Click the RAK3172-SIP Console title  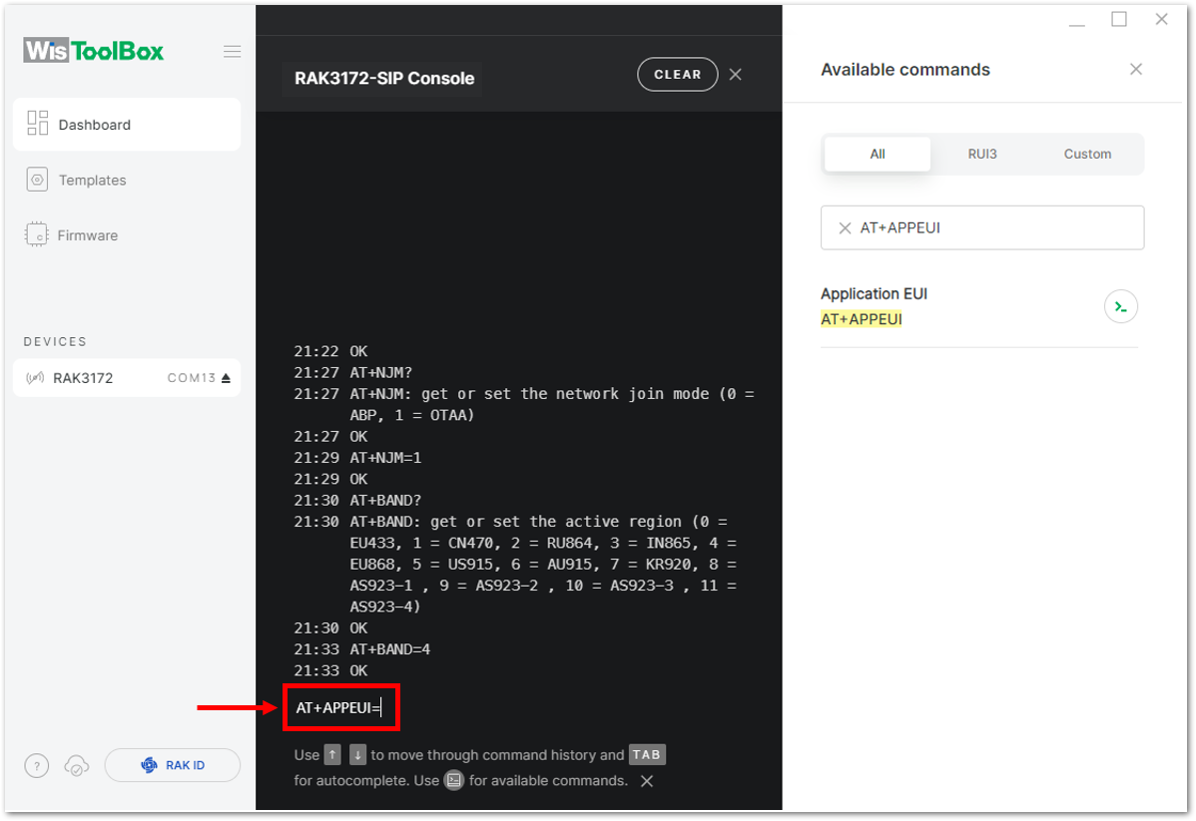pyautogui.click(x=384, y=79)
